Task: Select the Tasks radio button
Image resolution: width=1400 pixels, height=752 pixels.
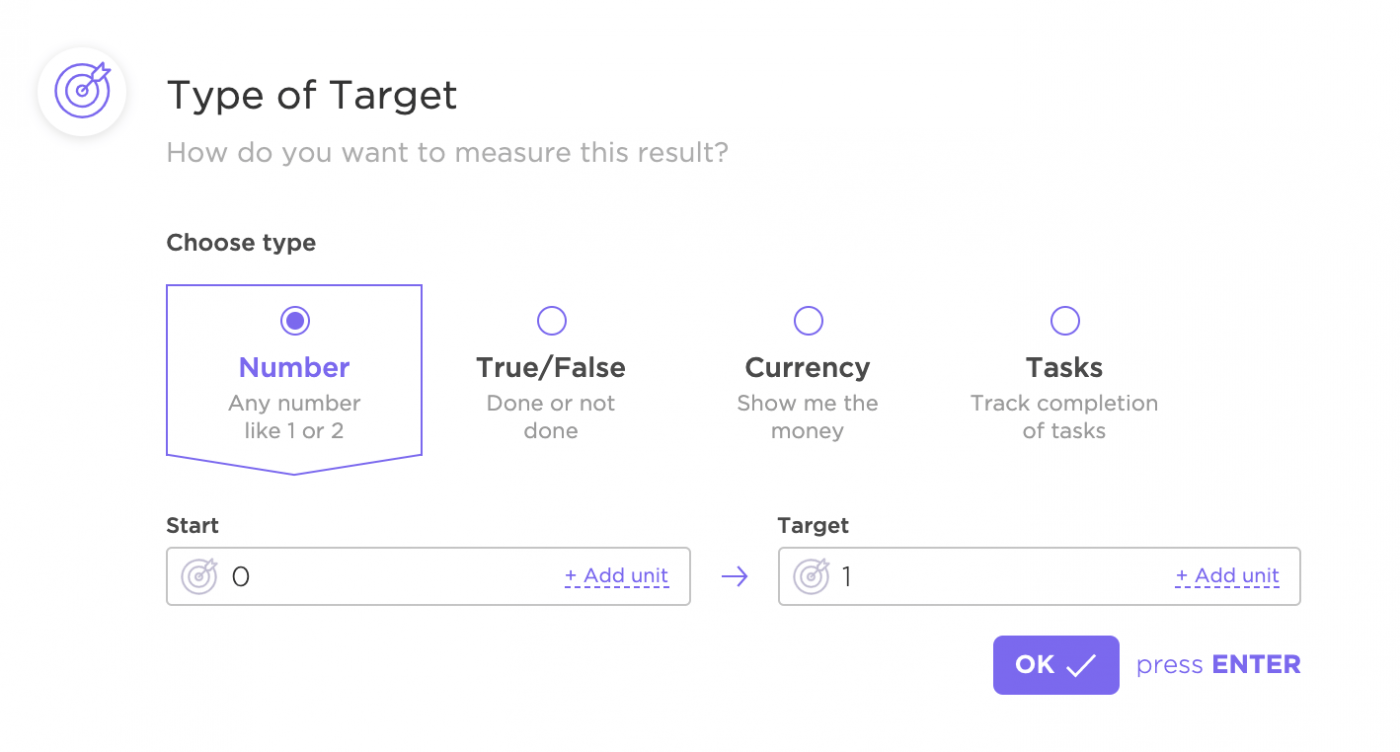Action: tap(1065, 321)
